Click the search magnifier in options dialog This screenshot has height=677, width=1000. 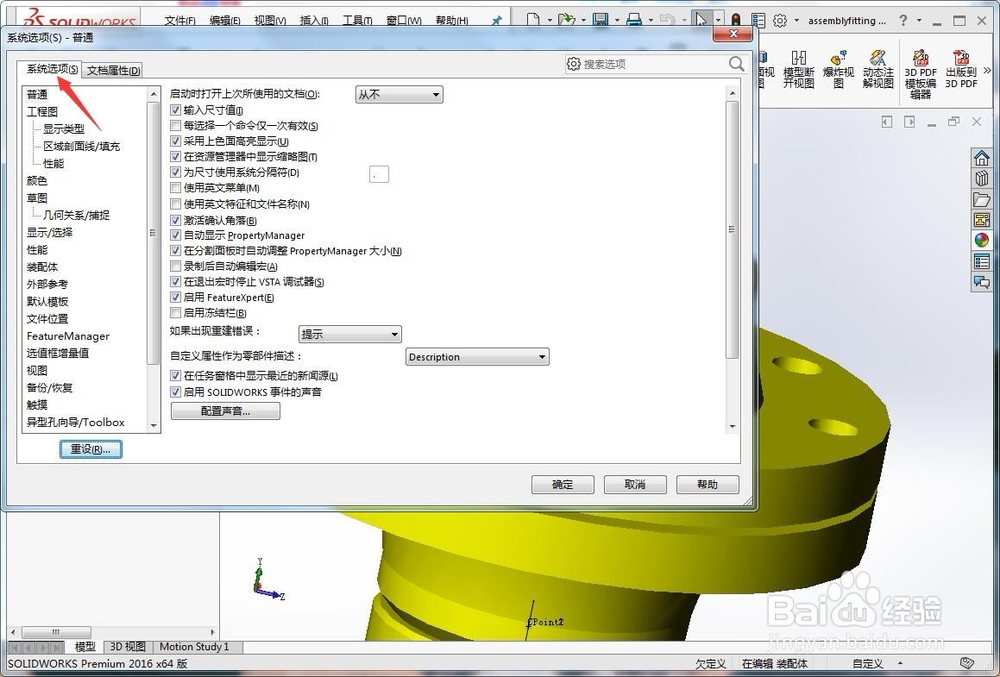point(736,64)
